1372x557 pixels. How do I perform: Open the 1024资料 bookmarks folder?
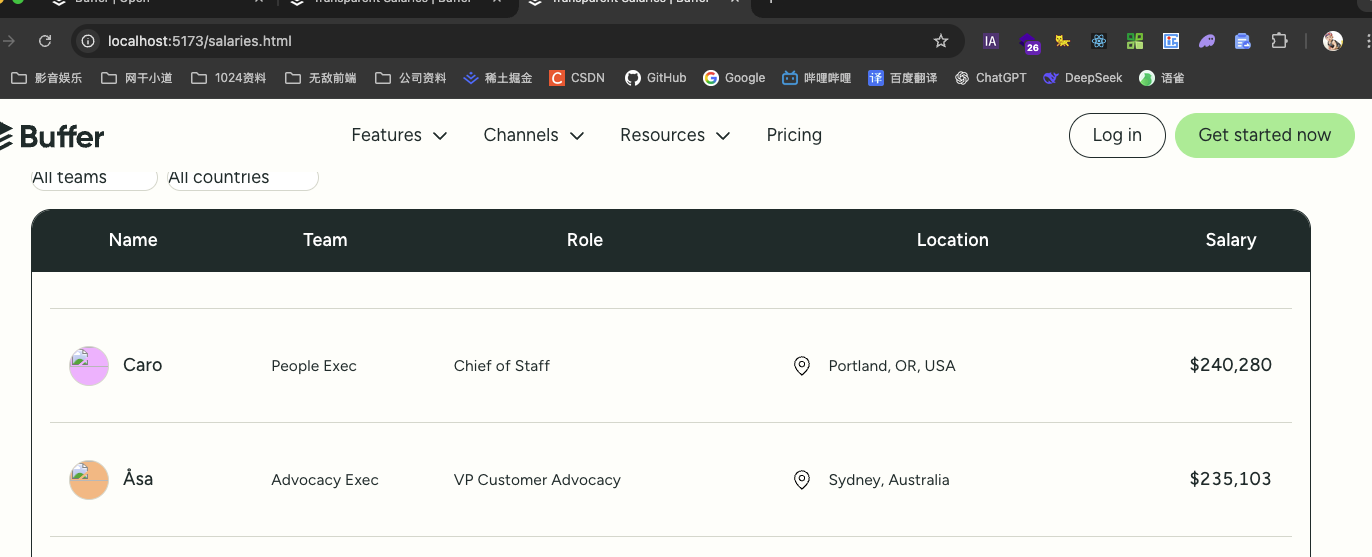[229, 78]
